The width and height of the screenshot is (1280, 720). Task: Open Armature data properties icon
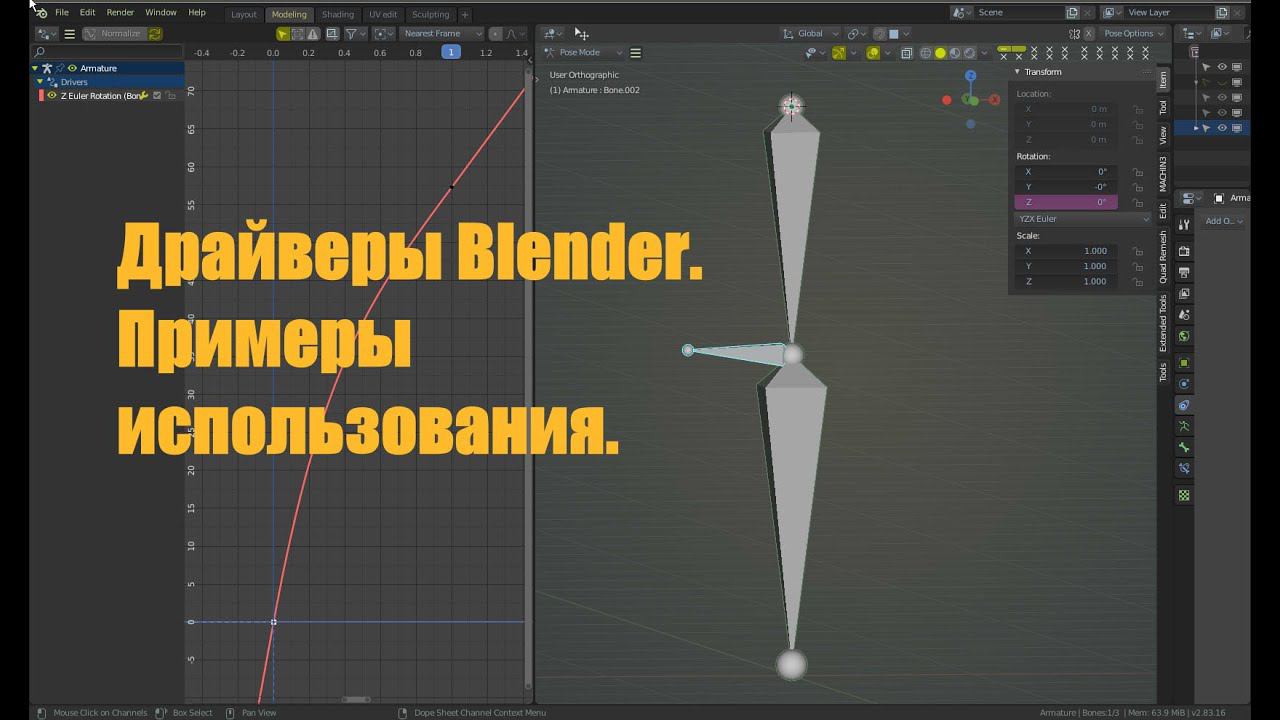point(1184,426)
